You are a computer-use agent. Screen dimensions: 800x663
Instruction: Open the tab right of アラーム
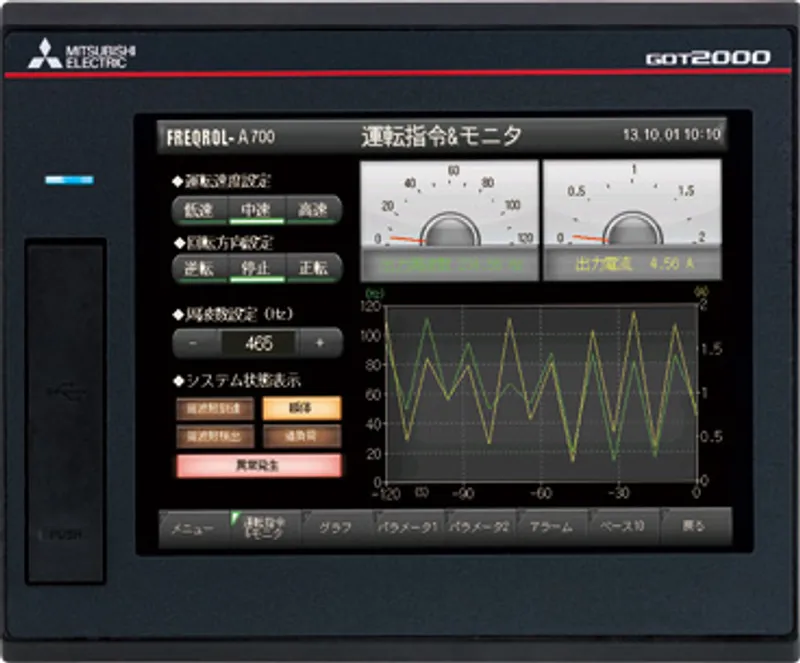click(623, 528)
